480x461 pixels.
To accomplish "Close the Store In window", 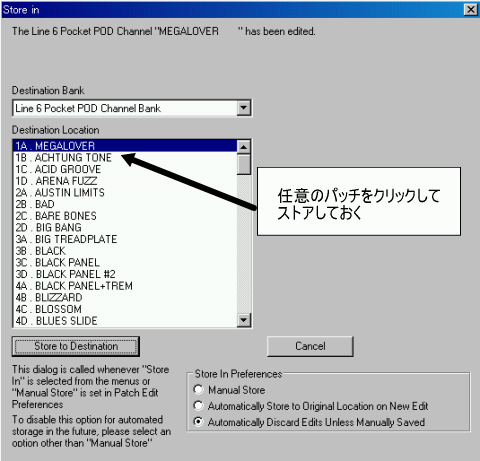I will (x=471, y=10).
